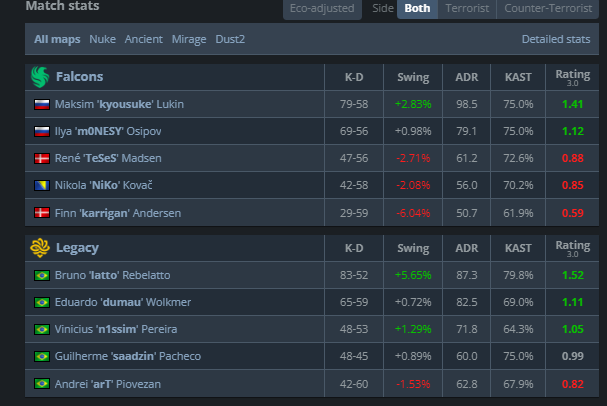The width and height of the screenshot is (607, 406).
Task: Select the Both sides filter
Action: pyautogui.click(x=417, y=8)
